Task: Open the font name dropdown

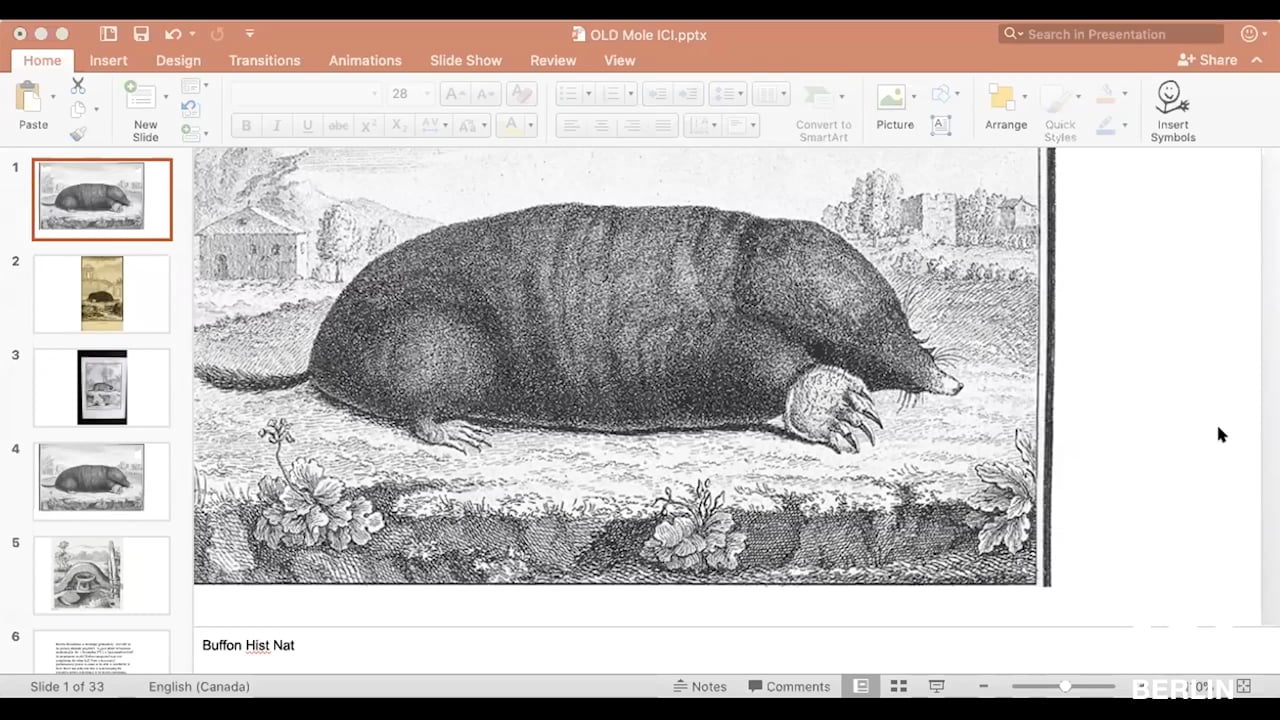Action: [x=375, y=94]
